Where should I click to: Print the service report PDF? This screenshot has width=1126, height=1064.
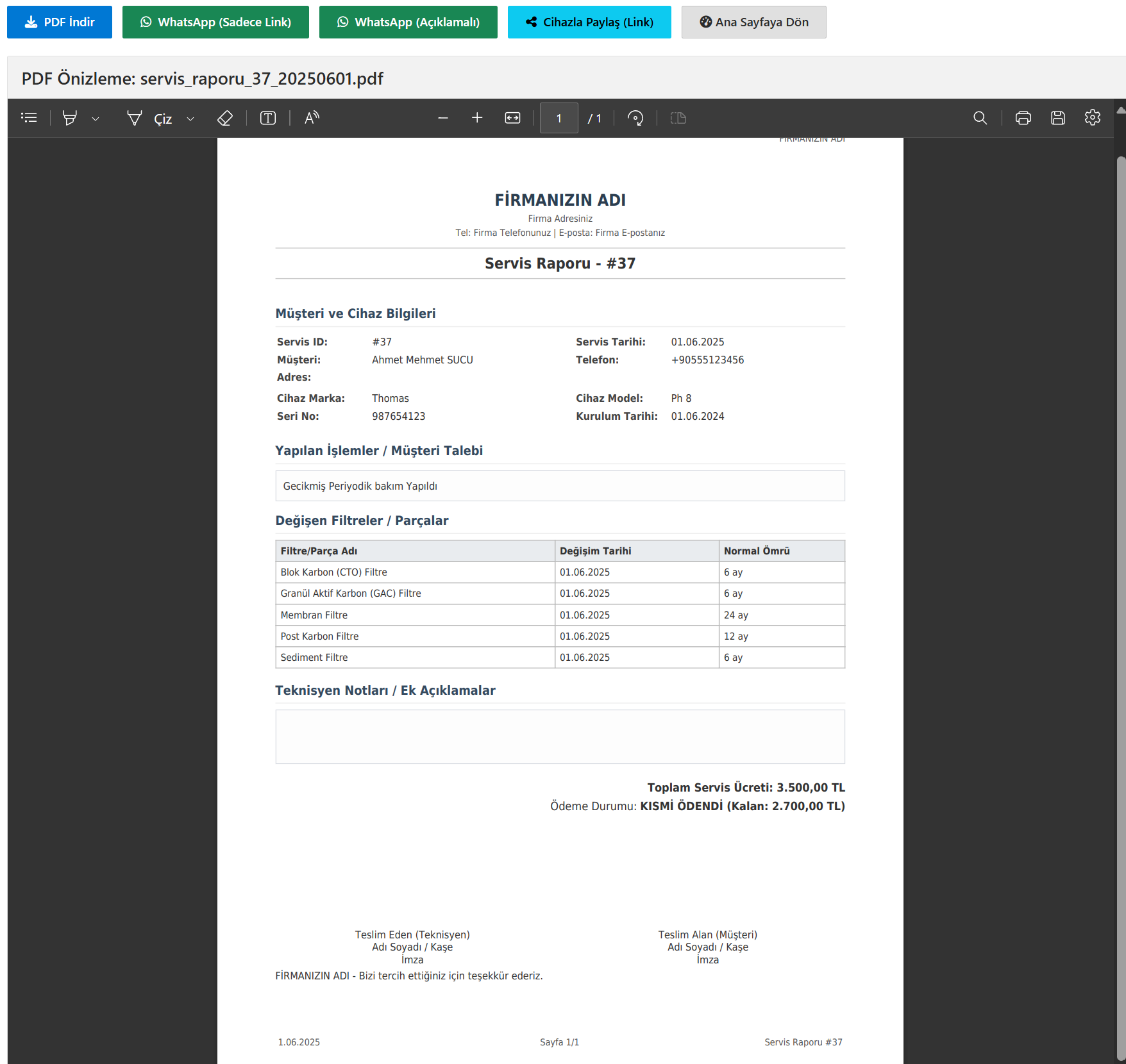[x=1023, y=118]
